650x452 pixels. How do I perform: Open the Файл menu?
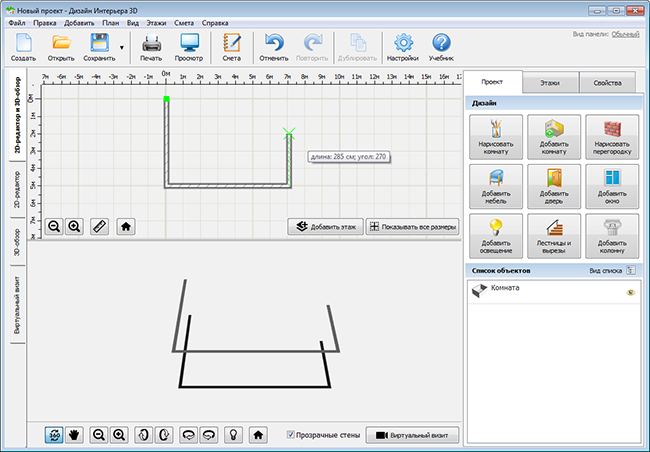[17, 23]
